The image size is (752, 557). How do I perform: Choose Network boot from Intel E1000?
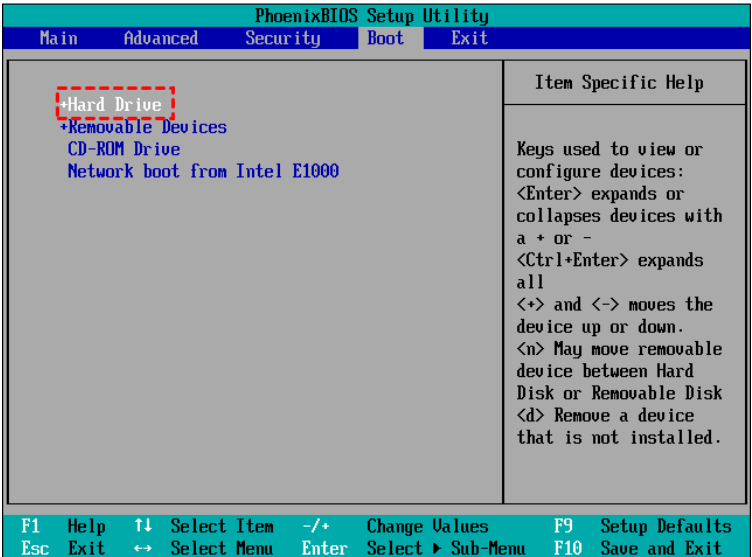pos(203,171)
